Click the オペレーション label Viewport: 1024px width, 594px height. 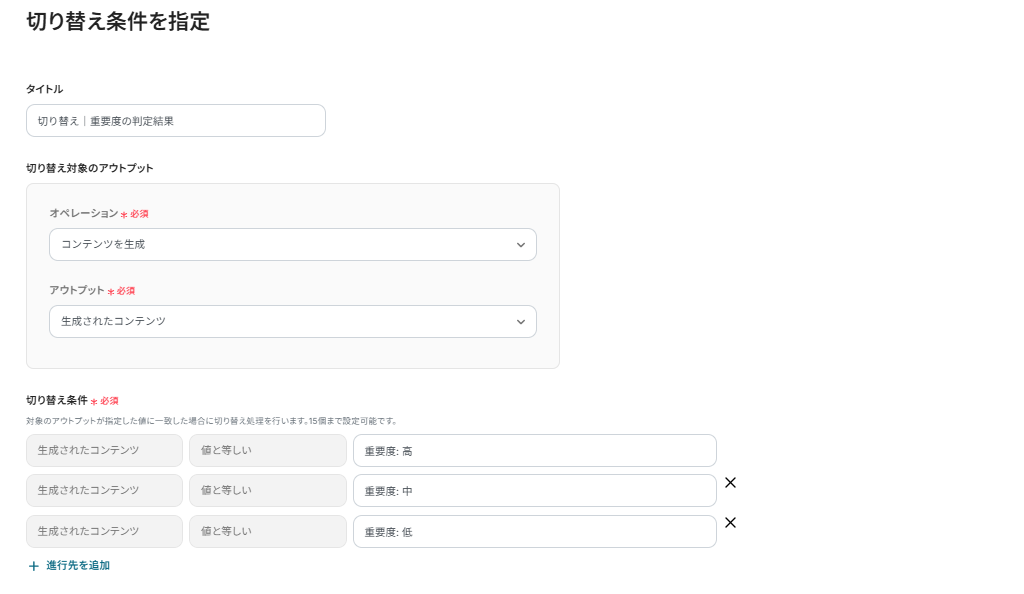click(x=84, y=213)
